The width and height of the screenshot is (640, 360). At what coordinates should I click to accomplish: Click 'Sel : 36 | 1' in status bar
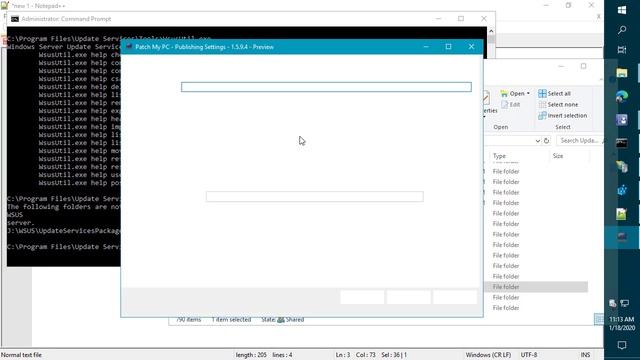tap(394, 355)
